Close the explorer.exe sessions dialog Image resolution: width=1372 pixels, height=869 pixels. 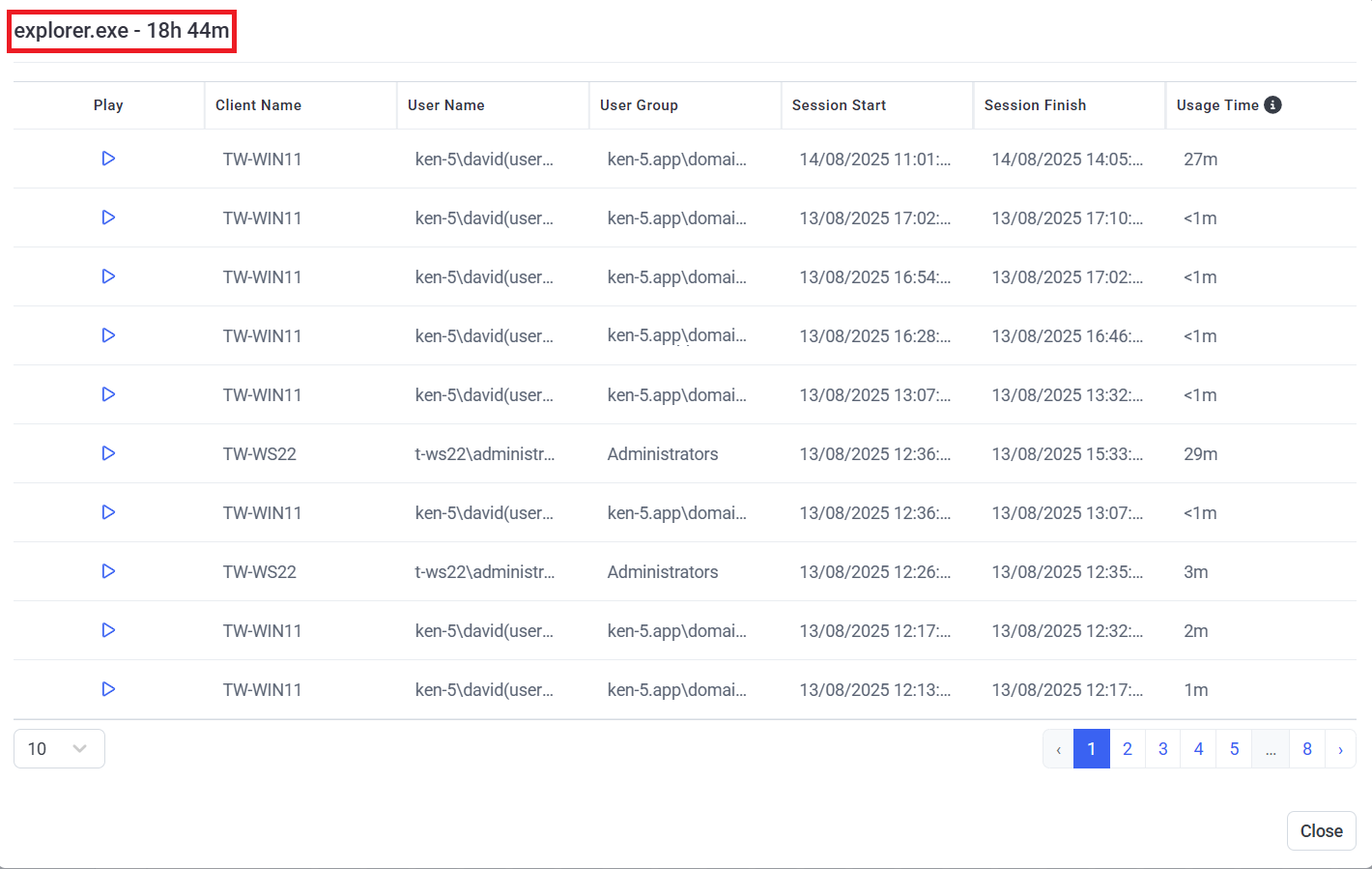(1321, 831)
